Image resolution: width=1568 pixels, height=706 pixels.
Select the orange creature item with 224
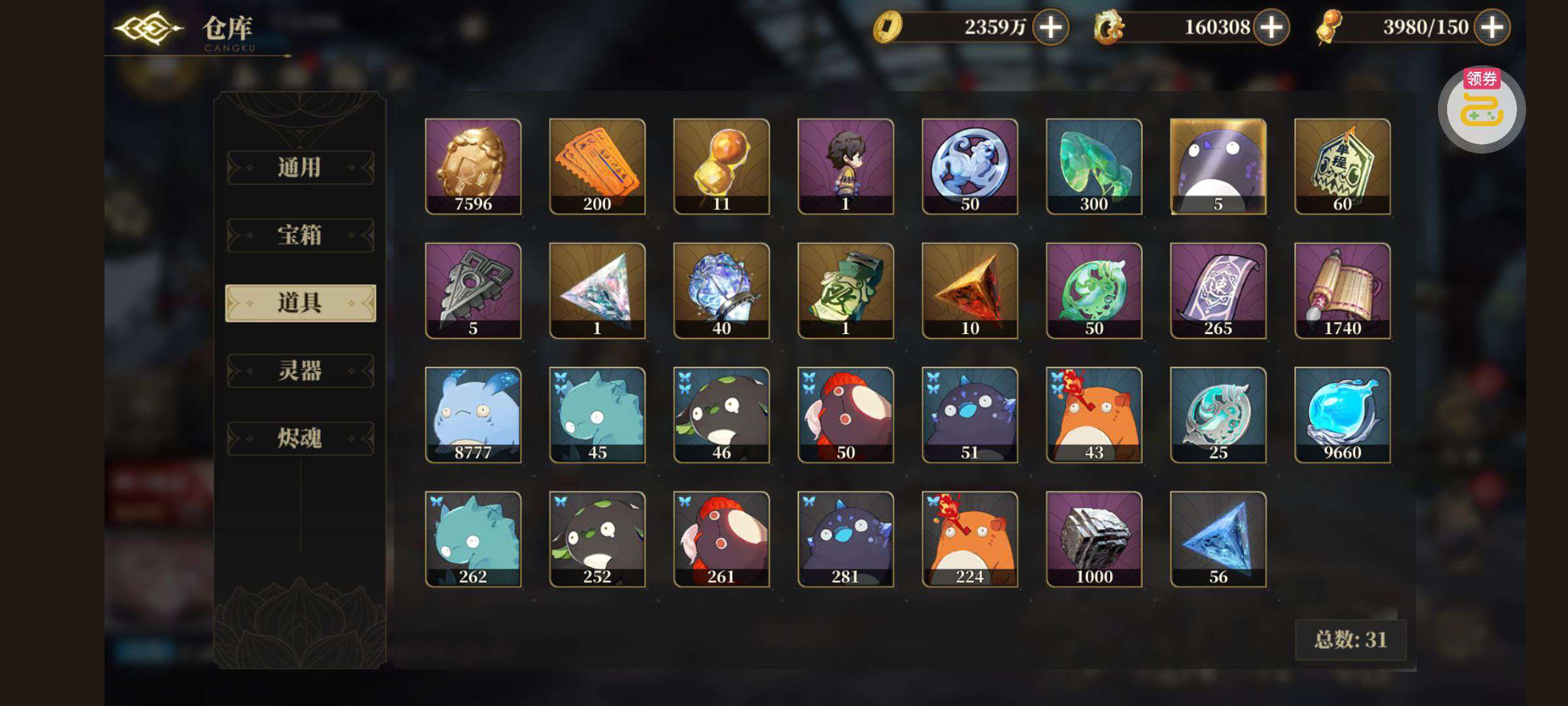(970, 539)
